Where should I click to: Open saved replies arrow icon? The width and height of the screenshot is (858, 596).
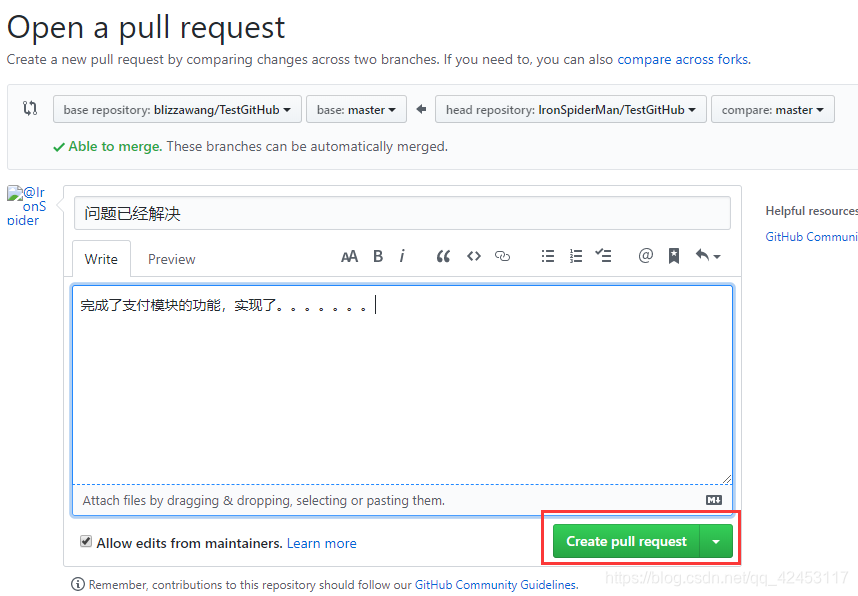click(708, 256)
